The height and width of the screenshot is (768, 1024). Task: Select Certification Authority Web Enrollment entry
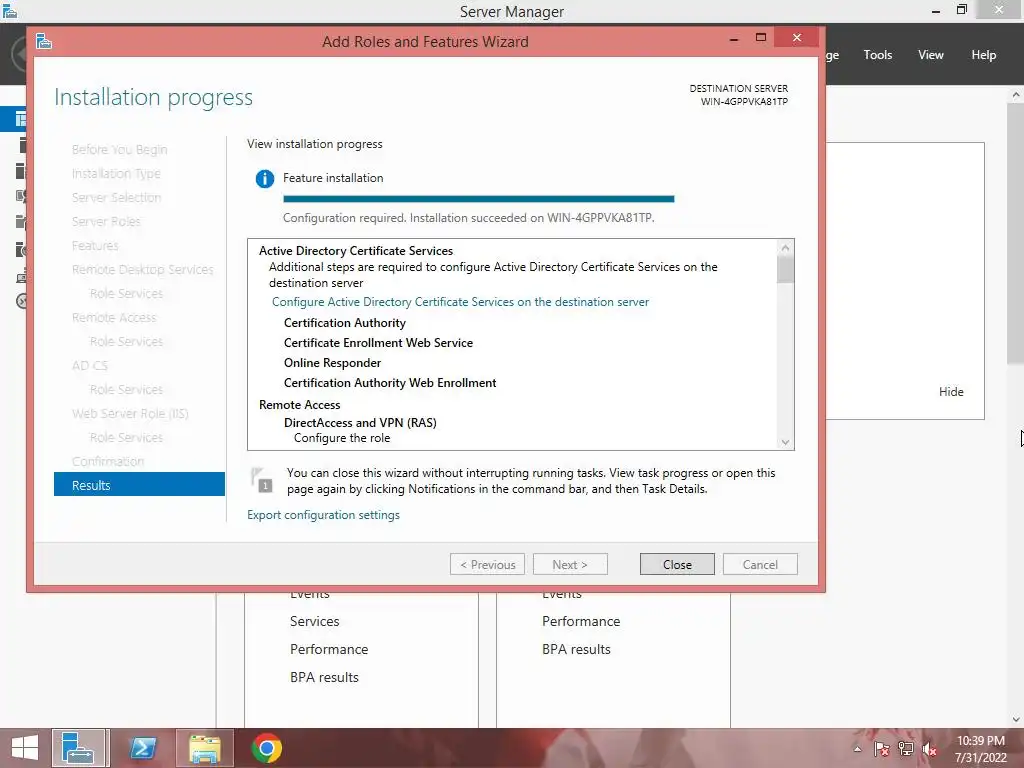pyautogui.click(x=390, y=383)
